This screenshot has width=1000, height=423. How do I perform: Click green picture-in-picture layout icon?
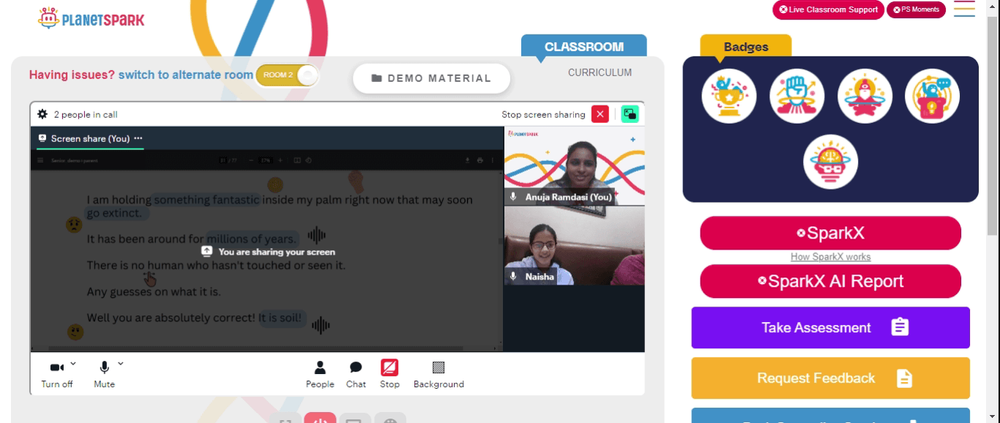point(629,114)
